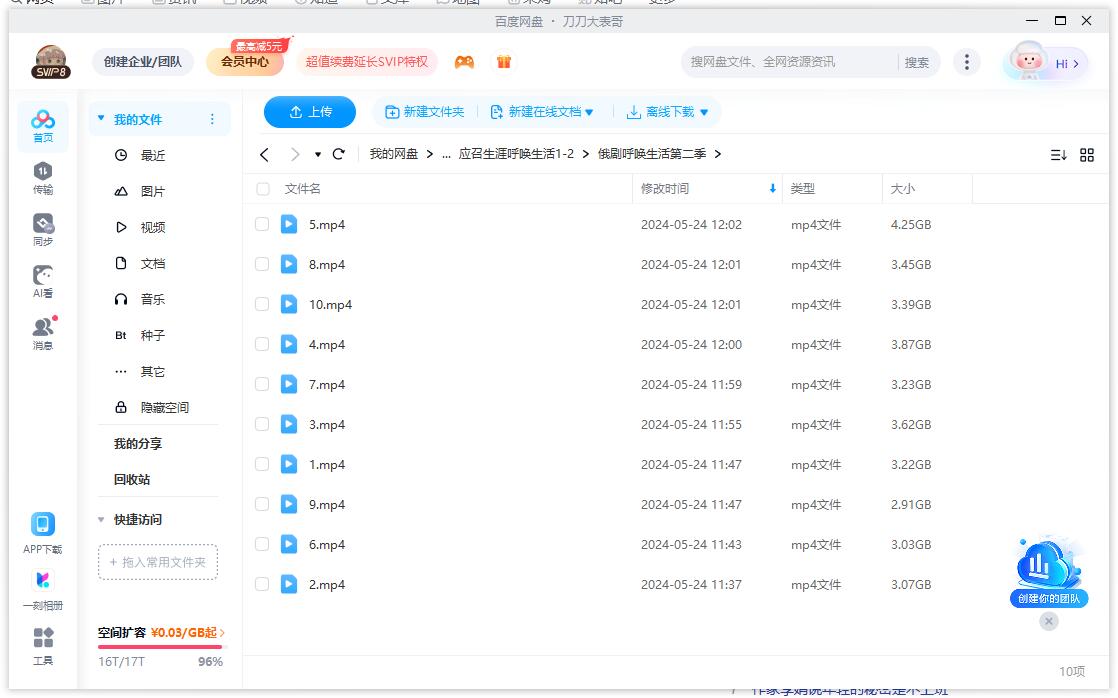This screenshot has width=1118, height=698.
Task: Switch to the 视频 category
Action: click(154, 227)
